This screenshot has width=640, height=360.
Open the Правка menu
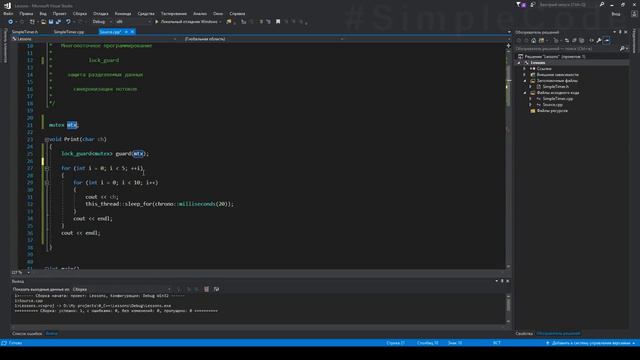(26, 13)
